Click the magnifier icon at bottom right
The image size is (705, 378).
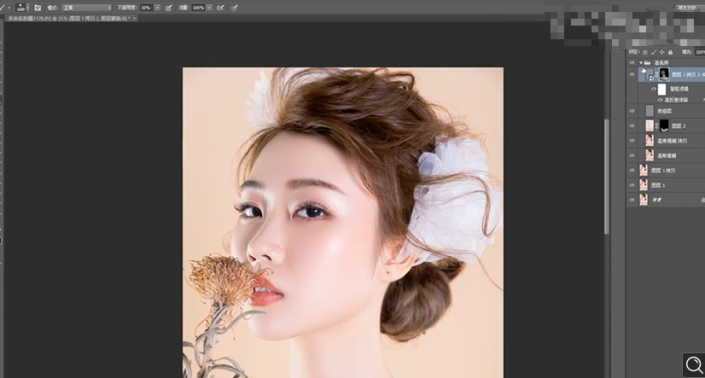694,365
